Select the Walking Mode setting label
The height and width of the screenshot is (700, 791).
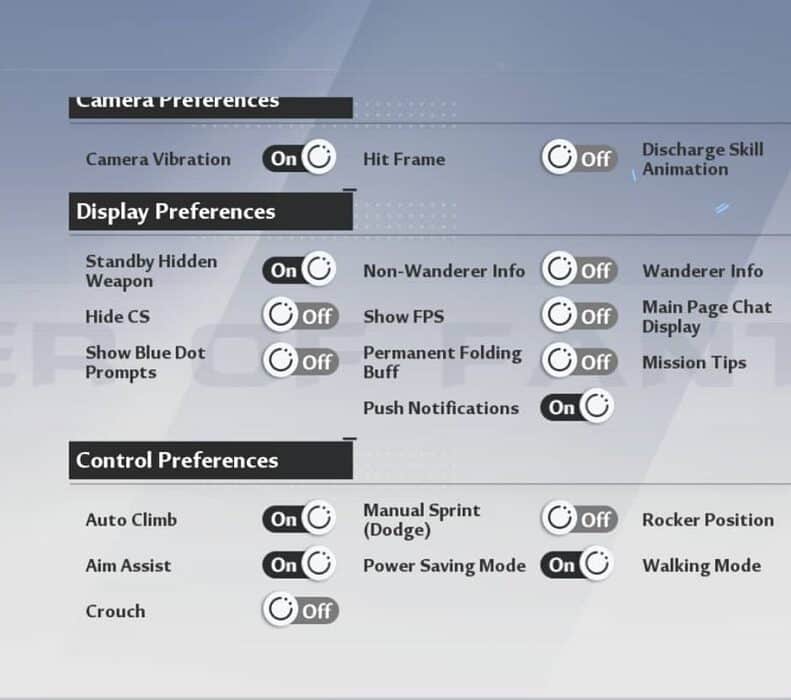point(701,566)
